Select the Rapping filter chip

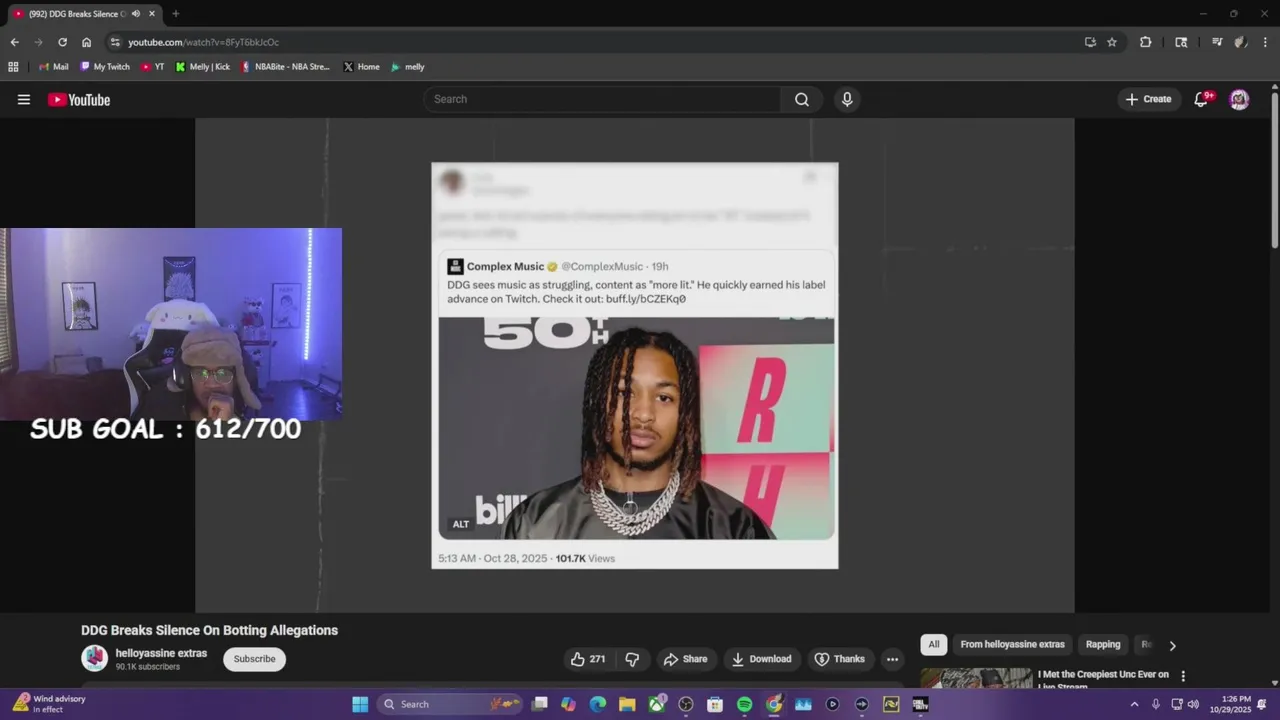click(1103, 645)
